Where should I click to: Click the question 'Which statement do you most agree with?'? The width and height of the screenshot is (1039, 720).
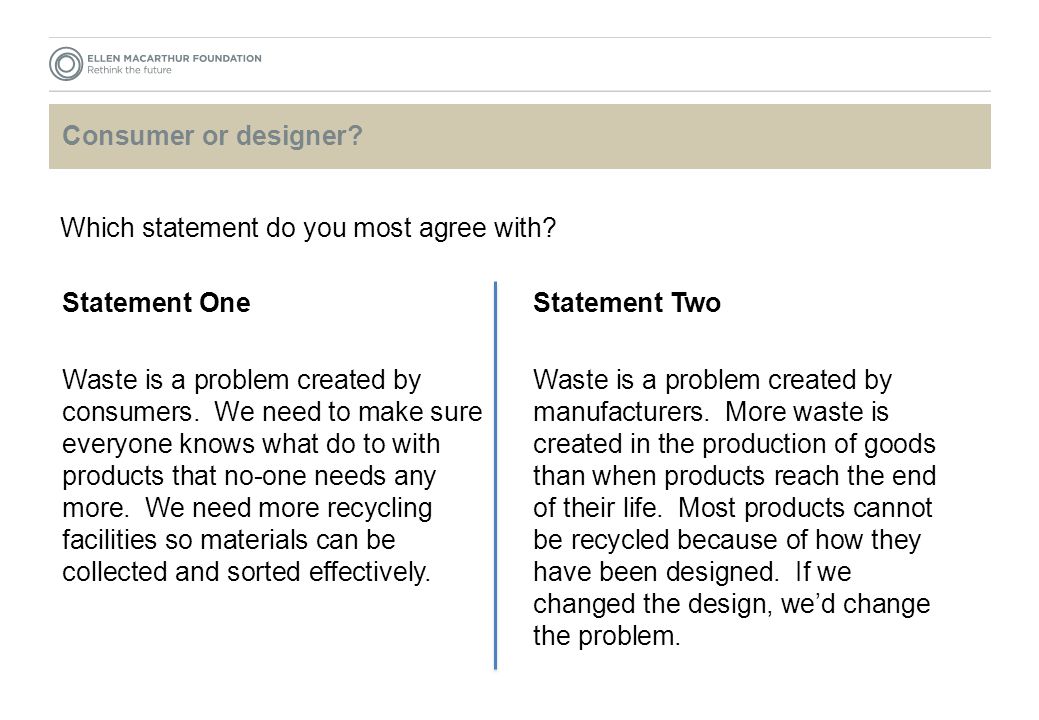click(x=308, y=228)
